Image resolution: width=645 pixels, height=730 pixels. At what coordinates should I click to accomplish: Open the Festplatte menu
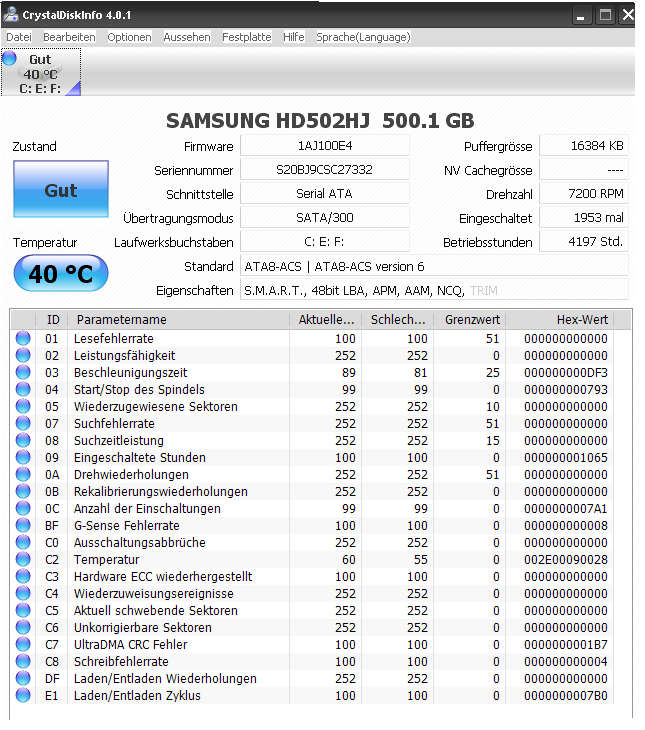[x=246, y=37]
